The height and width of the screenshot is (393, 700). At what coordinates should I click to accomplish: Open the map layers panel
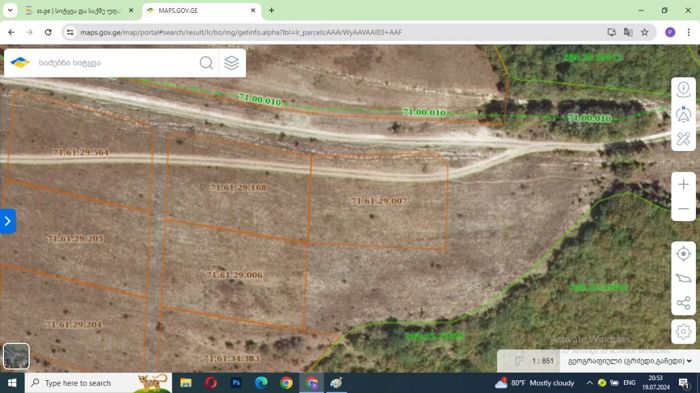[231, 63]
